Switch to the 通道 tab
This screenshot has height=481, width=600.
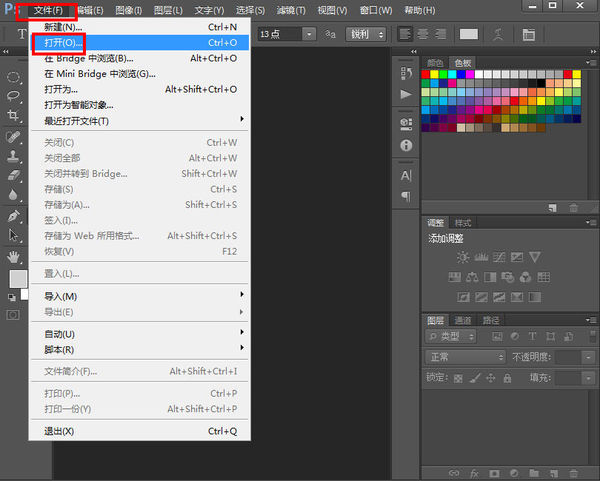click(462, 320)
